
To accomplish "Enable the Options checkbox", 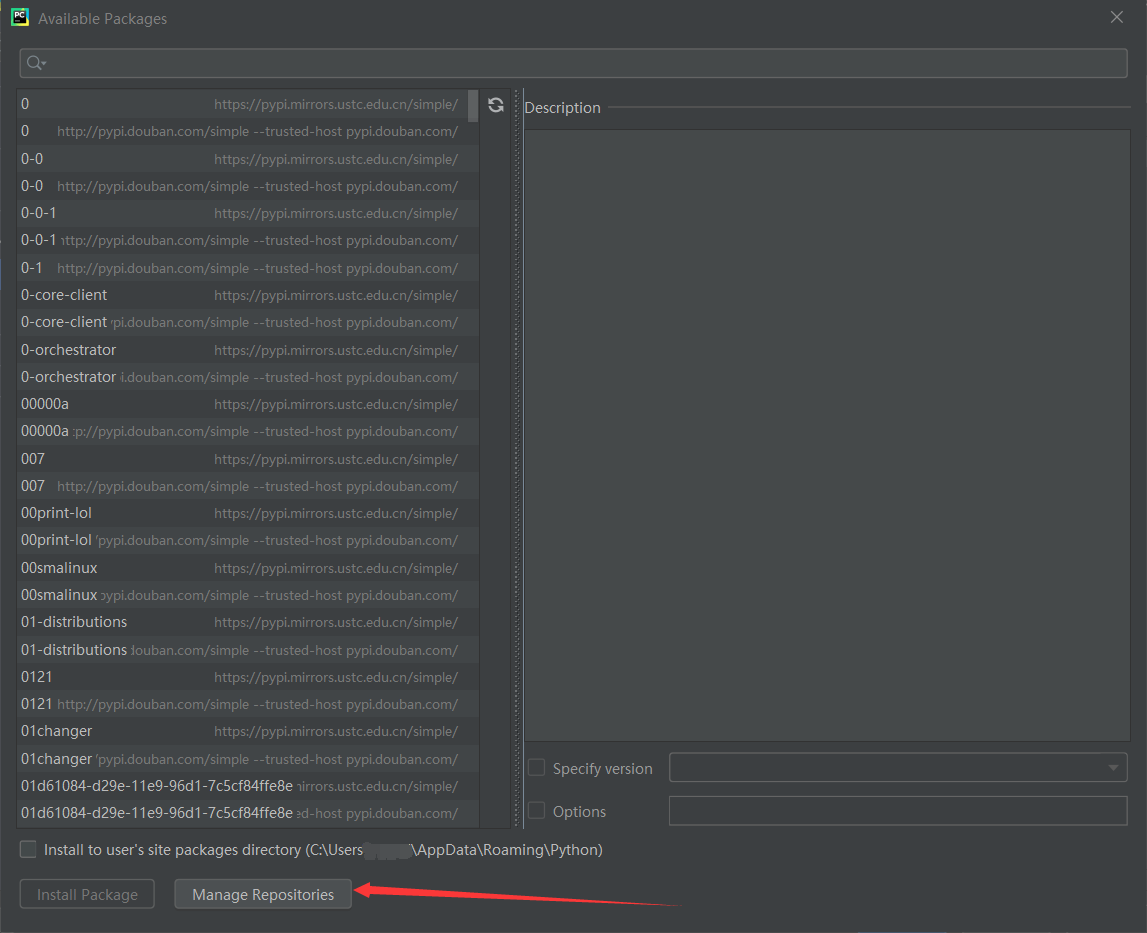I will [x=536, y=811].
